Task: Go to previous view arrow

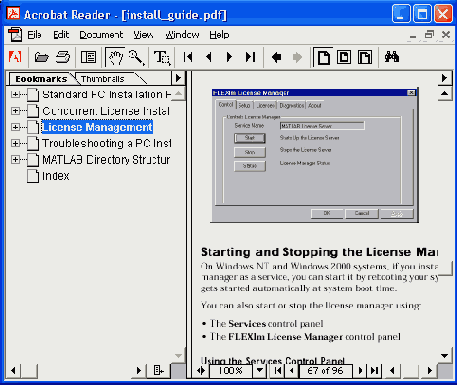Action: [x=276, y=57]
